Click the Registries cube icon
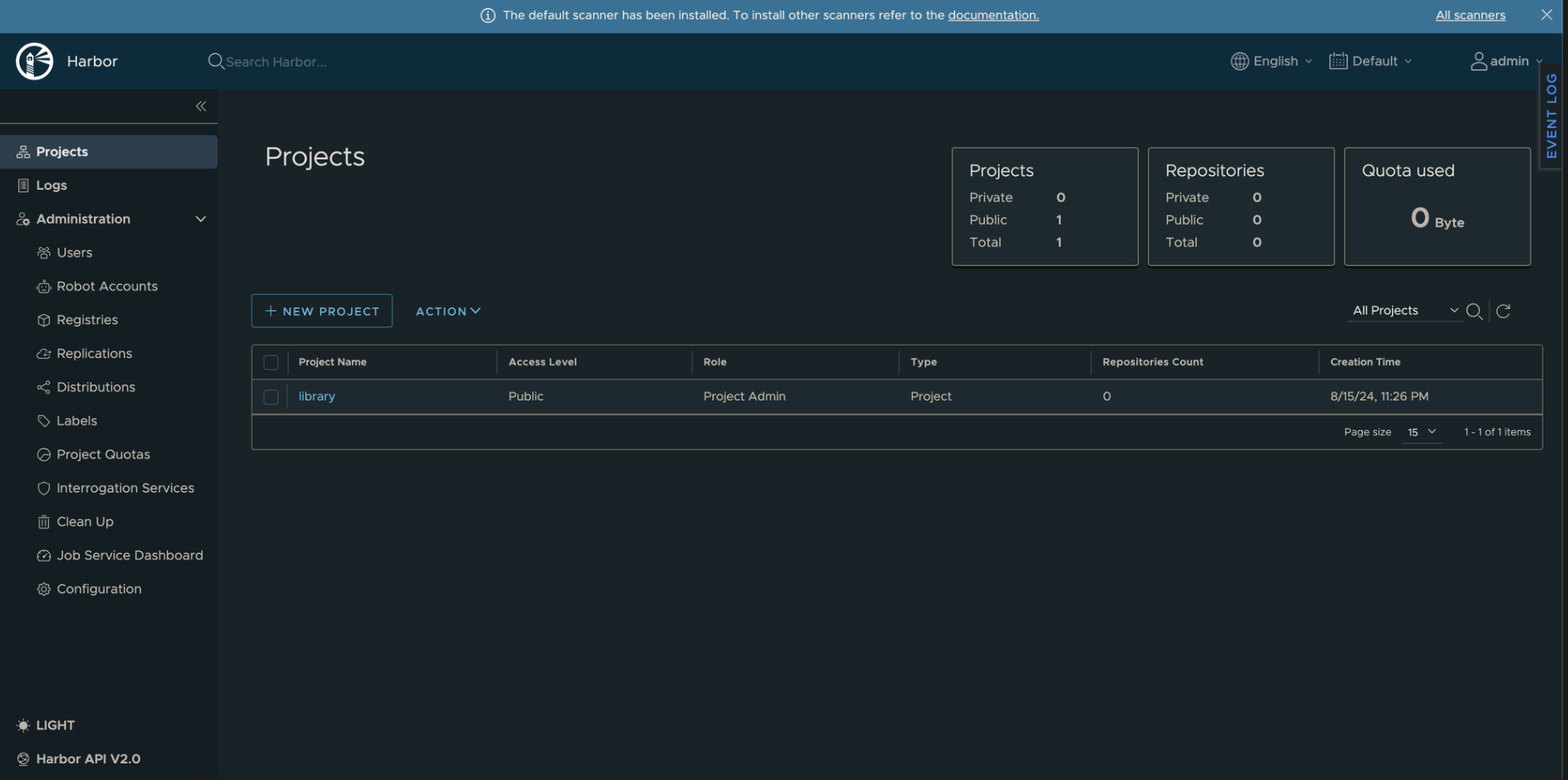1568x780 pixels. click(x=44, y=321)
